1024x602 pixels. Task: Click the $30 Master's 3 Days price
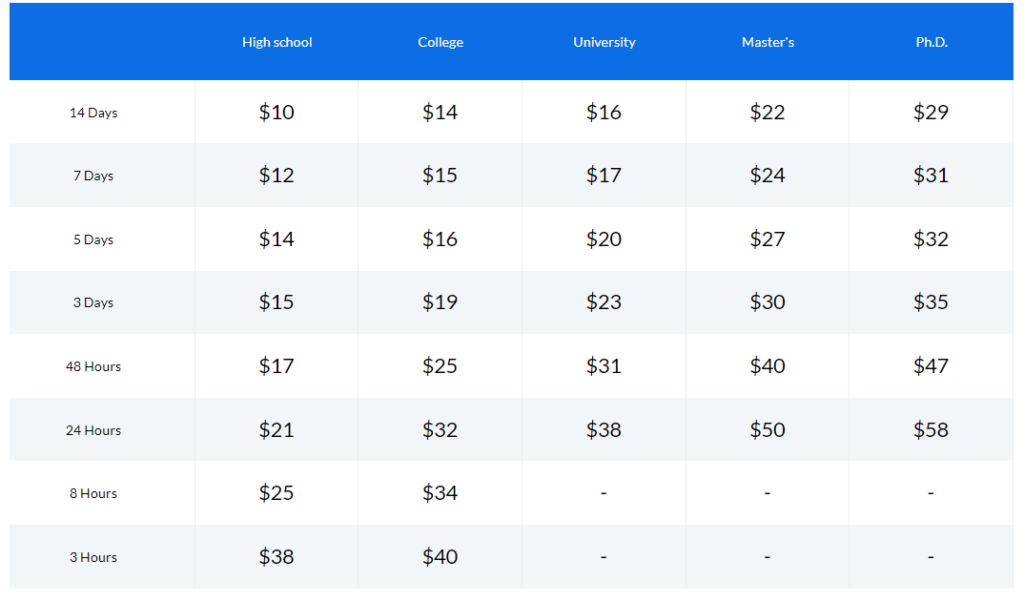(x=767, y=302)
